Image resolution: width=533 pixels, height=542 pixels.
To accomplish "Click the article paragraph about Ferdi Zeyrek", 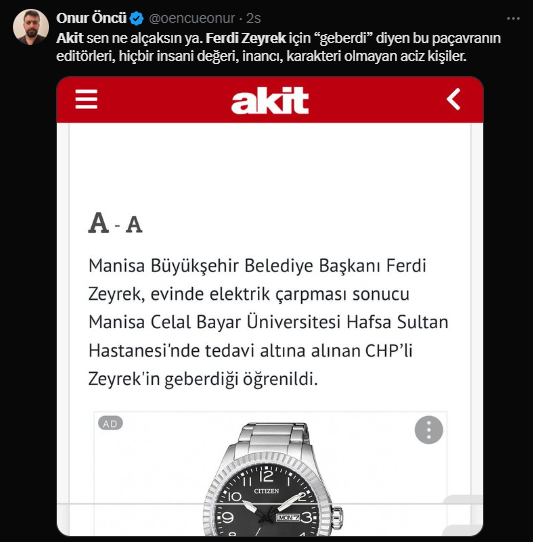I will [x=268, y=323].
